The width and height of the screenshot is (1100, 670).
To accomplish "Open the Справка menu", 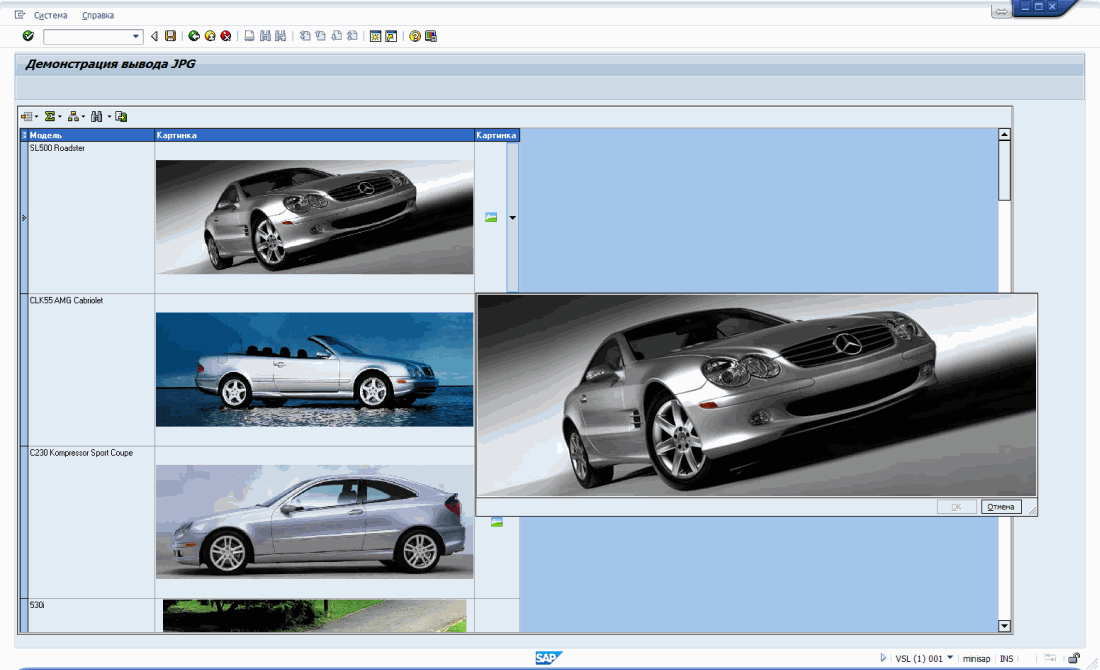I will tap(98, 15).
